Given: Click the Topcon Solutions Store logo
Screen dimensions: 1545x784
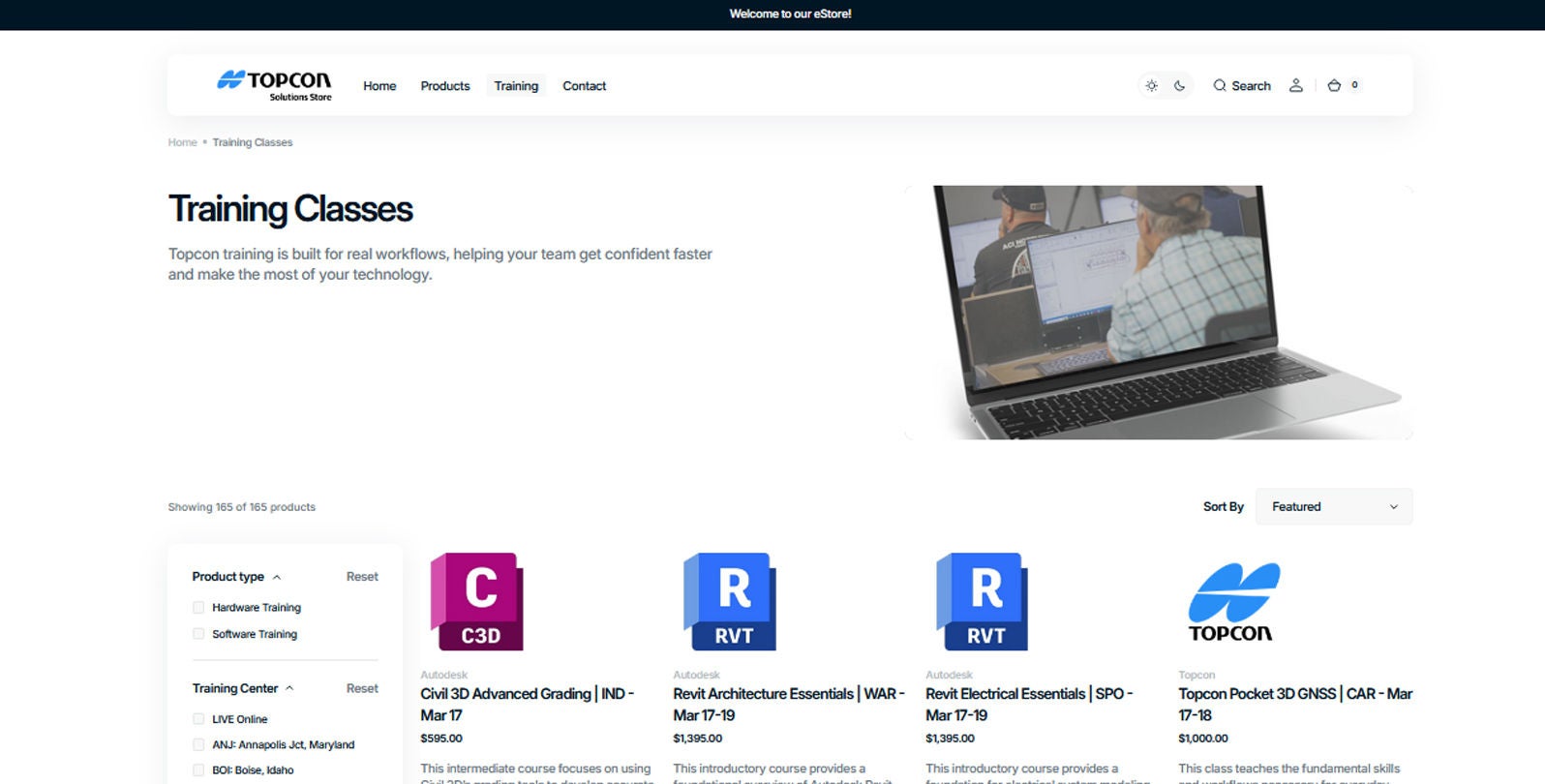Looking at the screenshot, I should point(274,85).
